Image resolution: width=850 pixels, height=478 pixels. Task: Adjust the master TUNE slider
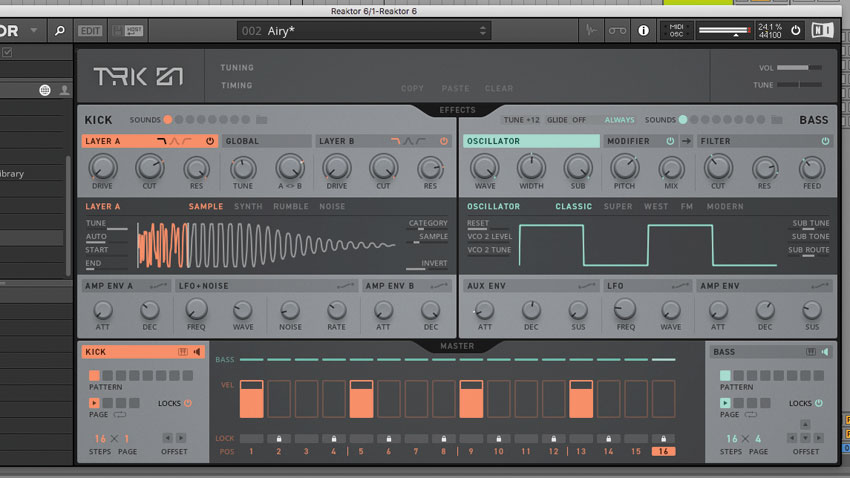(800, 85)
